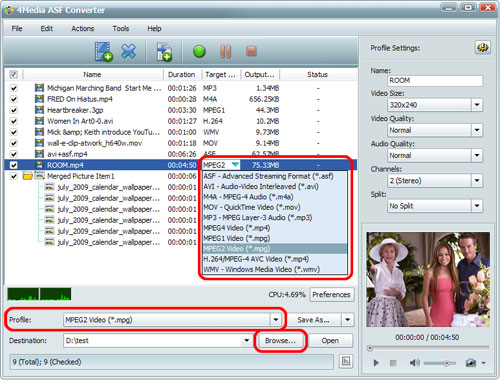The height and width of the screenshot is (380, 500).
Task: Uncheck the Heartbreaker.3gp checkbox
Action: point(14,110)
